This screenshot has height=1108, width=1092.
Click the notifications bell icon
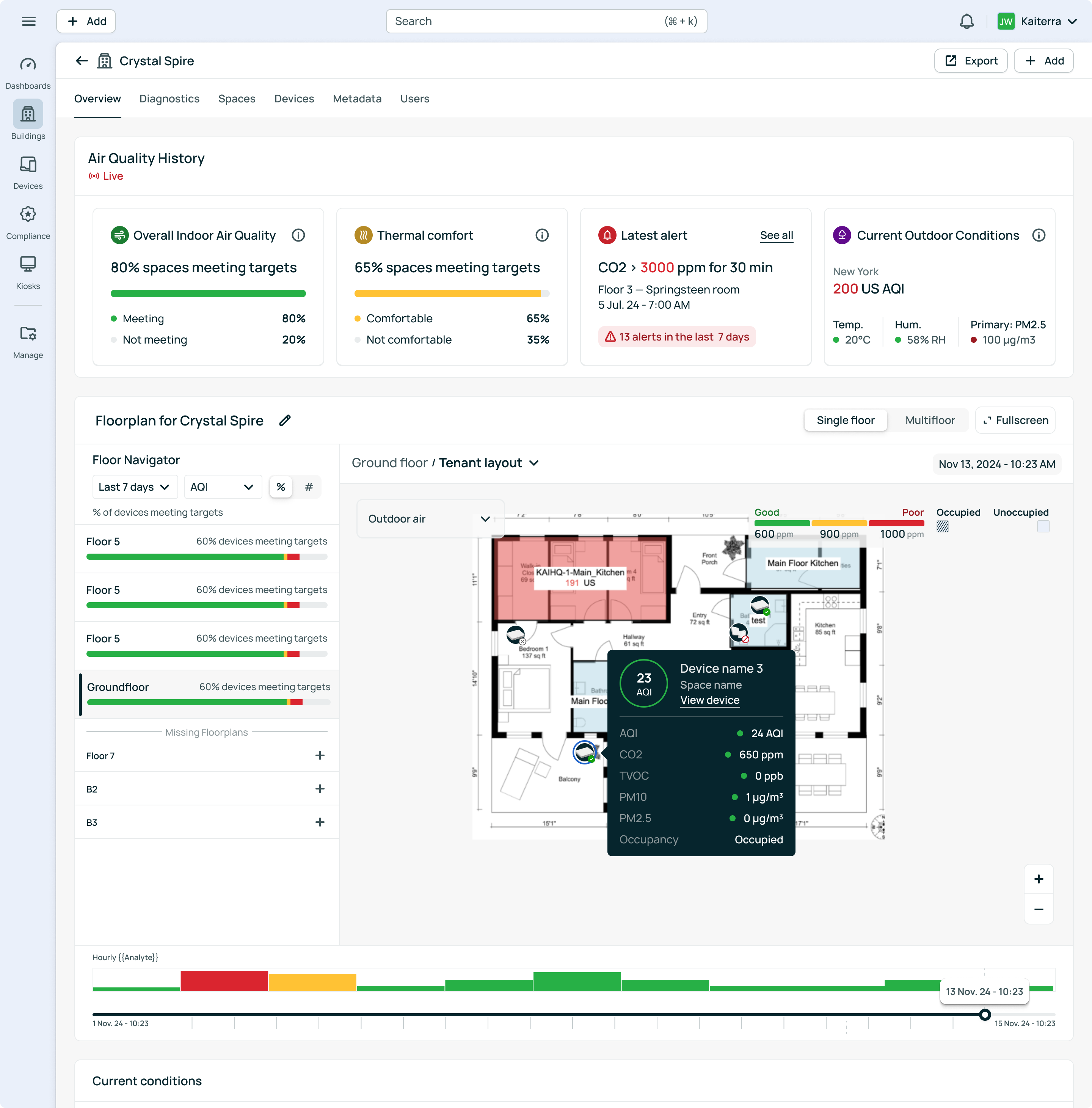point(966,22)
